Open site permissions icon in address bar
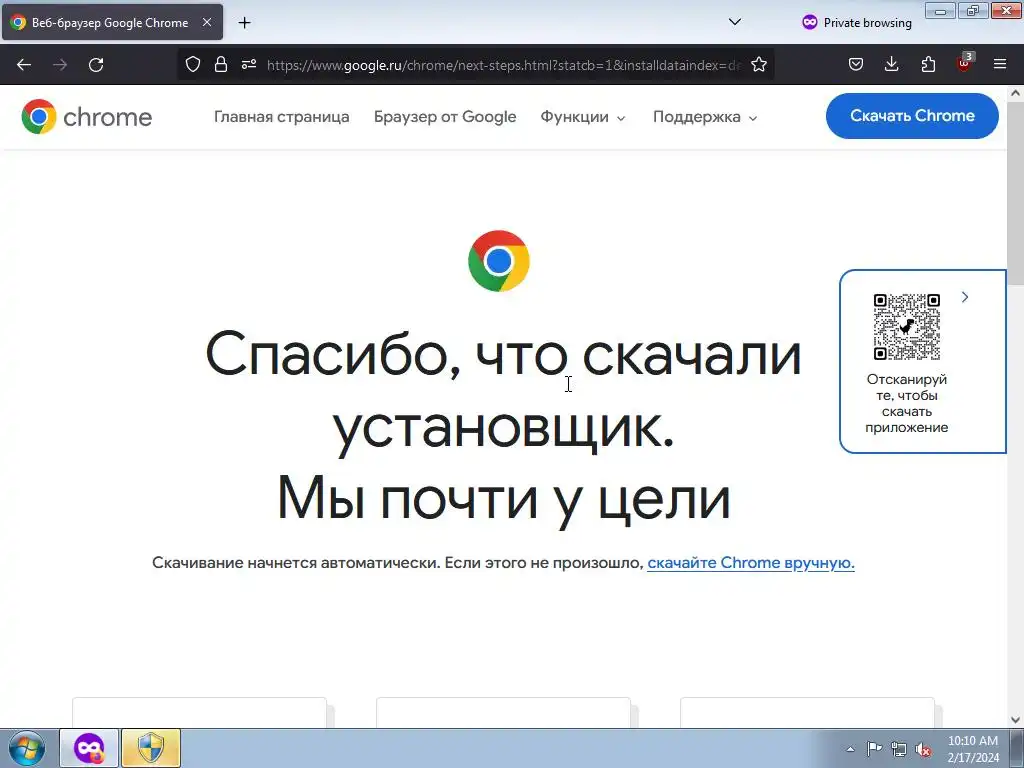 tap(249, 64)
